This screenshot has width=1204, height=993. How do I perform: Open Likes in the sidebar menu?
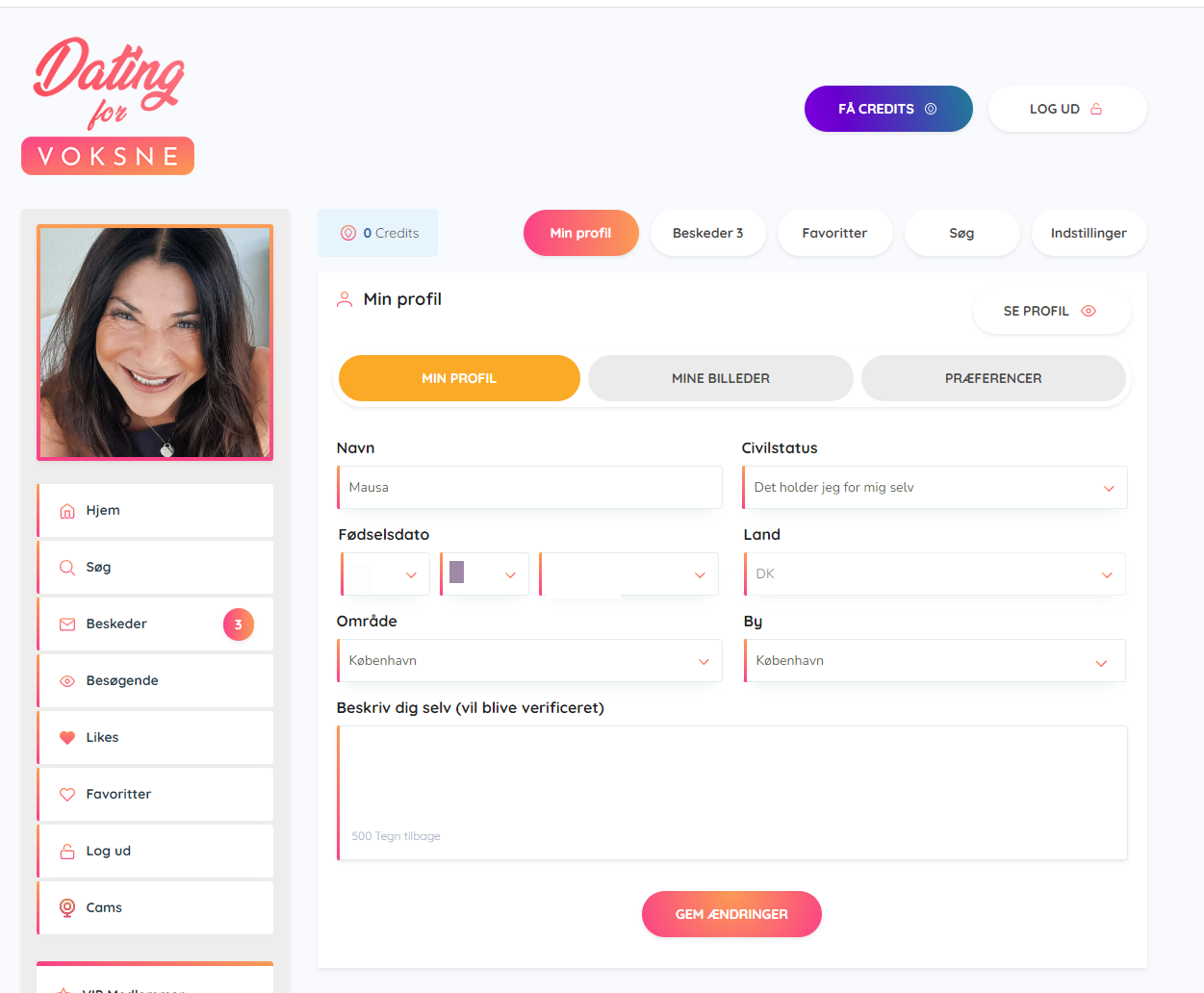155,738
